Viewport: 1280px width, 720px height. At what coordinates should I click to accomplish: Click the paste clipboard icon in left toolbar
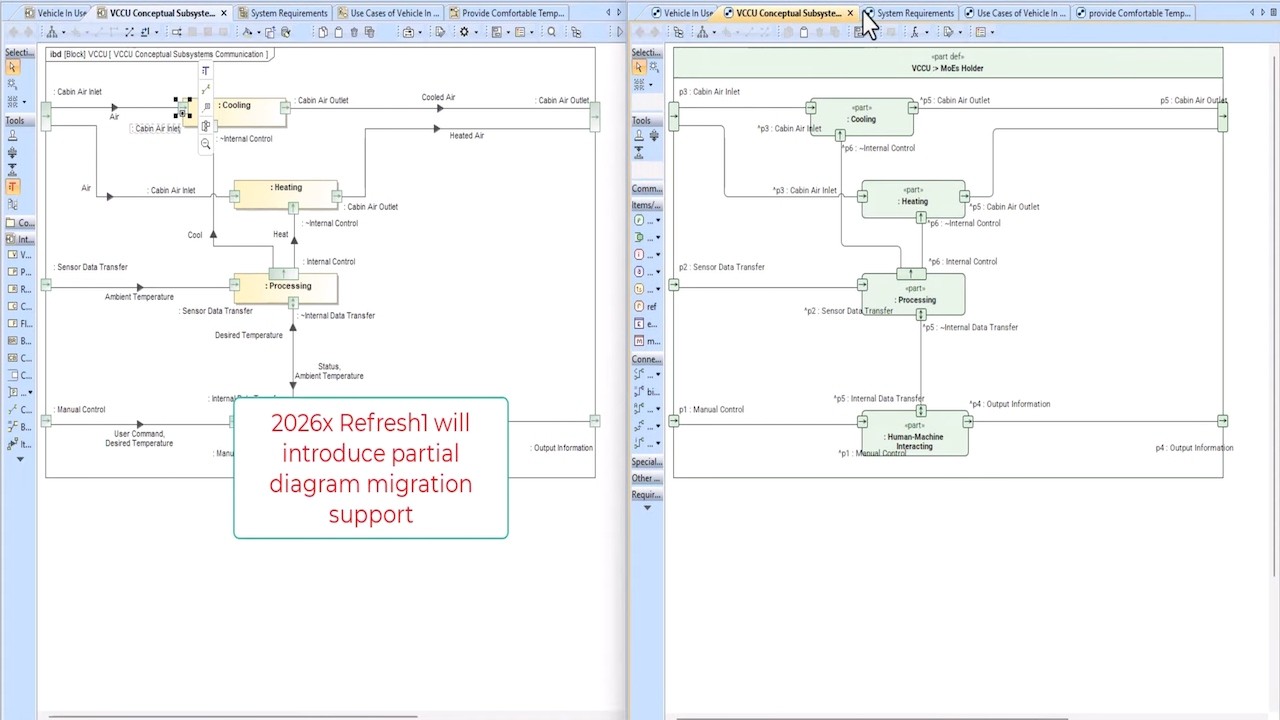[338, 32]
